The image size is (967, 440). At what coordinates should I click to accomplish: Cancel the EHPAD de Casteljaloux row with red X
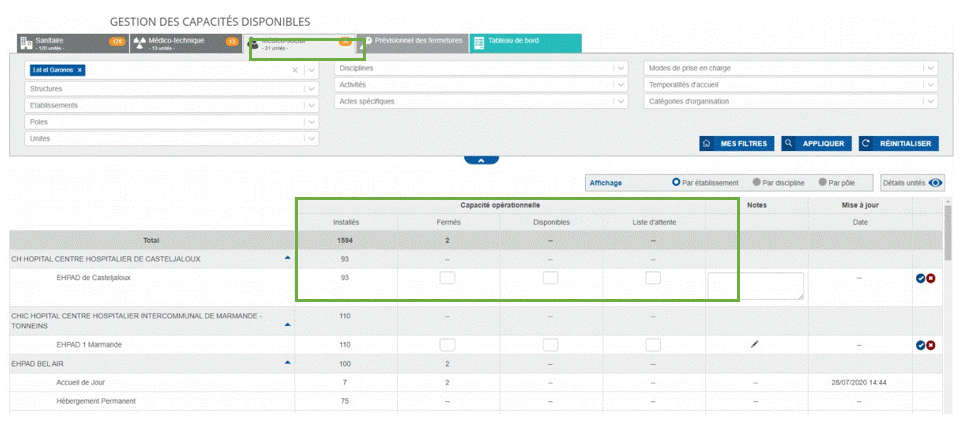point(931,278)
